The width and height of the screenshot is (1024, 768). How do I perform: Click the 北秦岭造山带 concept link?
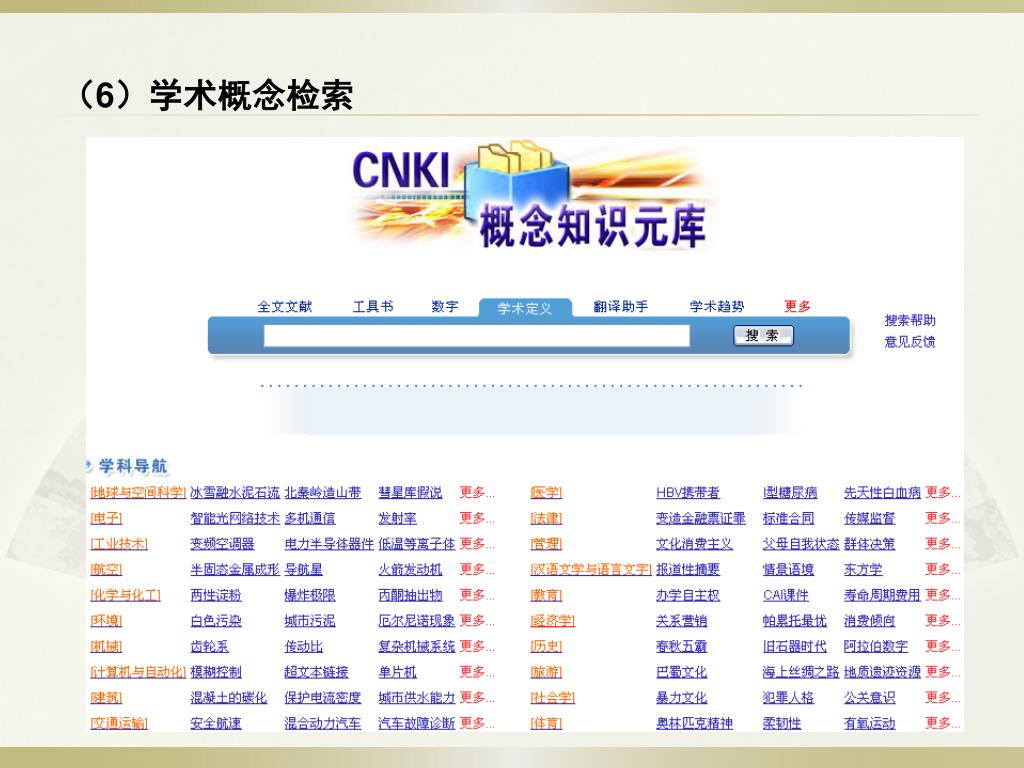pyautogui.click(x=323, y=492)
